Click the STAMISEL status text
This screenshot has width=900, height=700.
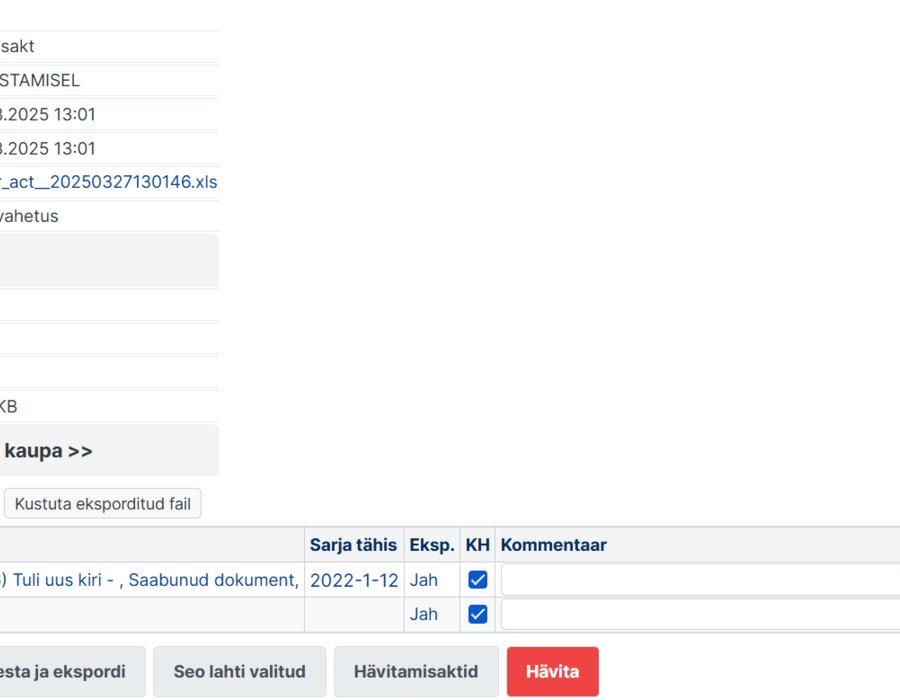(40, 80)
